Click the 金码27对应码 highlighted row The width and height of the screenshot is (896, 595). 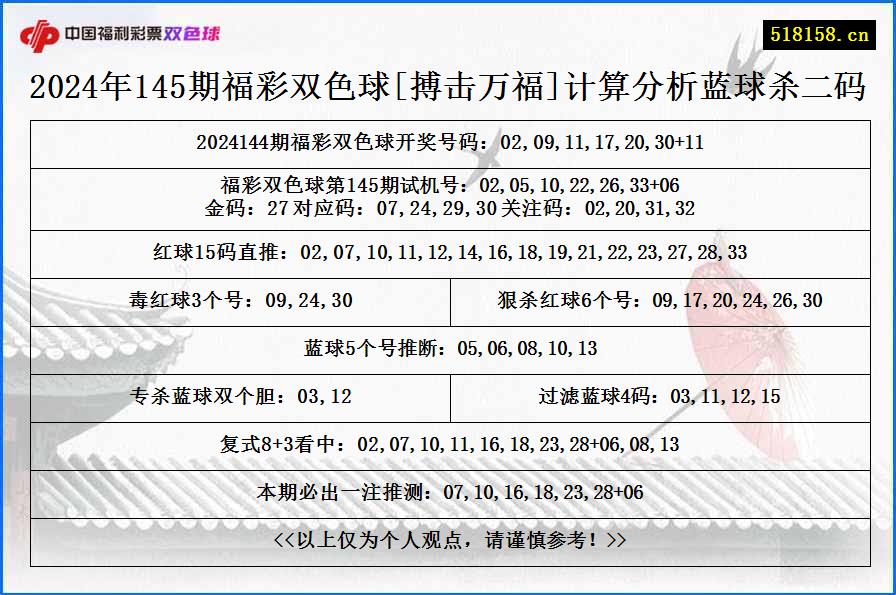click(448, 210)
